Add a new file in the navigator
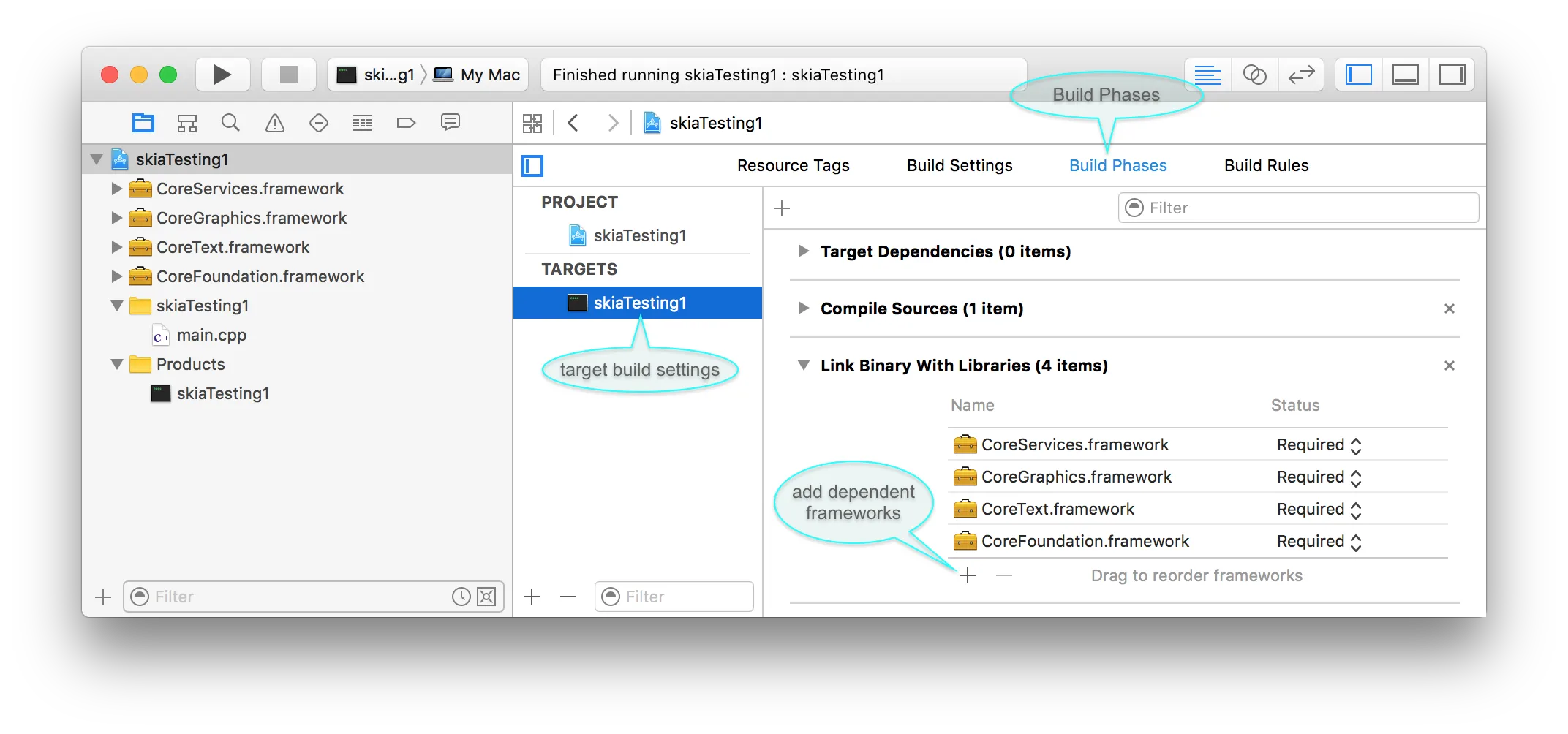The height and width of the screenshot is (734, 1568). pos(103,597)
